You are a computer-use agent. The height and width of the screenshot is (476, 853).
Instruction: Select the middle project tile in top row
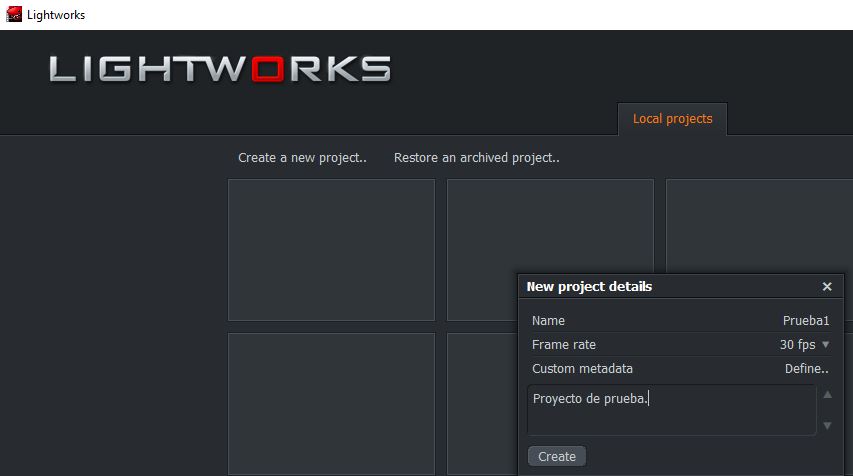pyautogui.click(x=549, y=225)
